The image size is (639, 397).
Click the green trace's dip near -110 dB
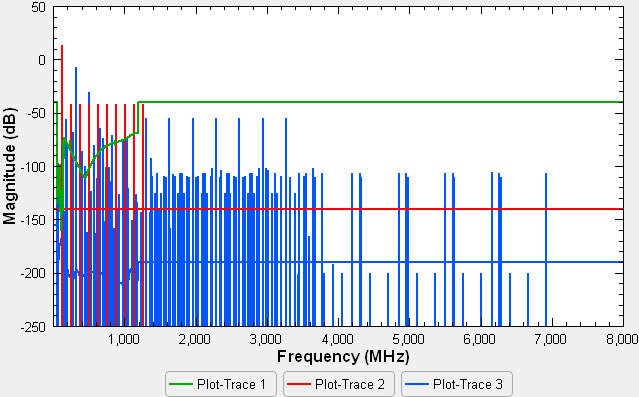(84, 176)
